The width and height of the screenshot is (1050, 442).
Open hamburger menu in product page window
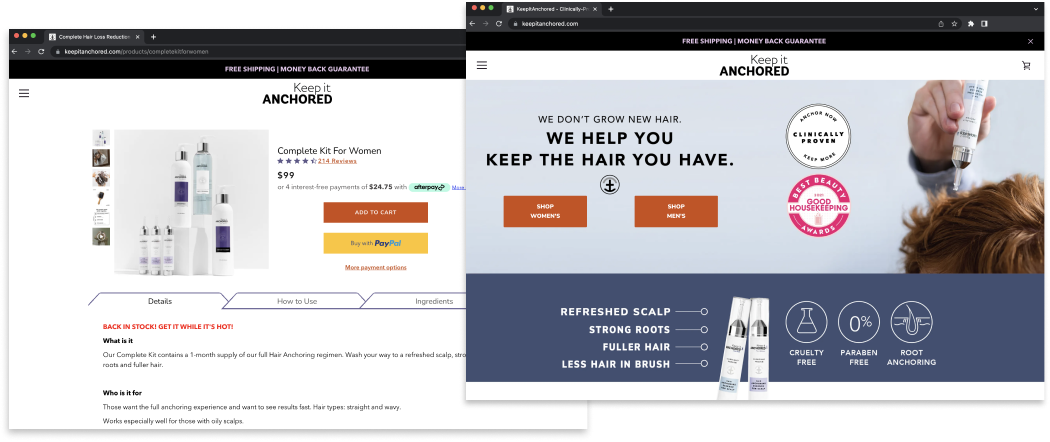24,94
